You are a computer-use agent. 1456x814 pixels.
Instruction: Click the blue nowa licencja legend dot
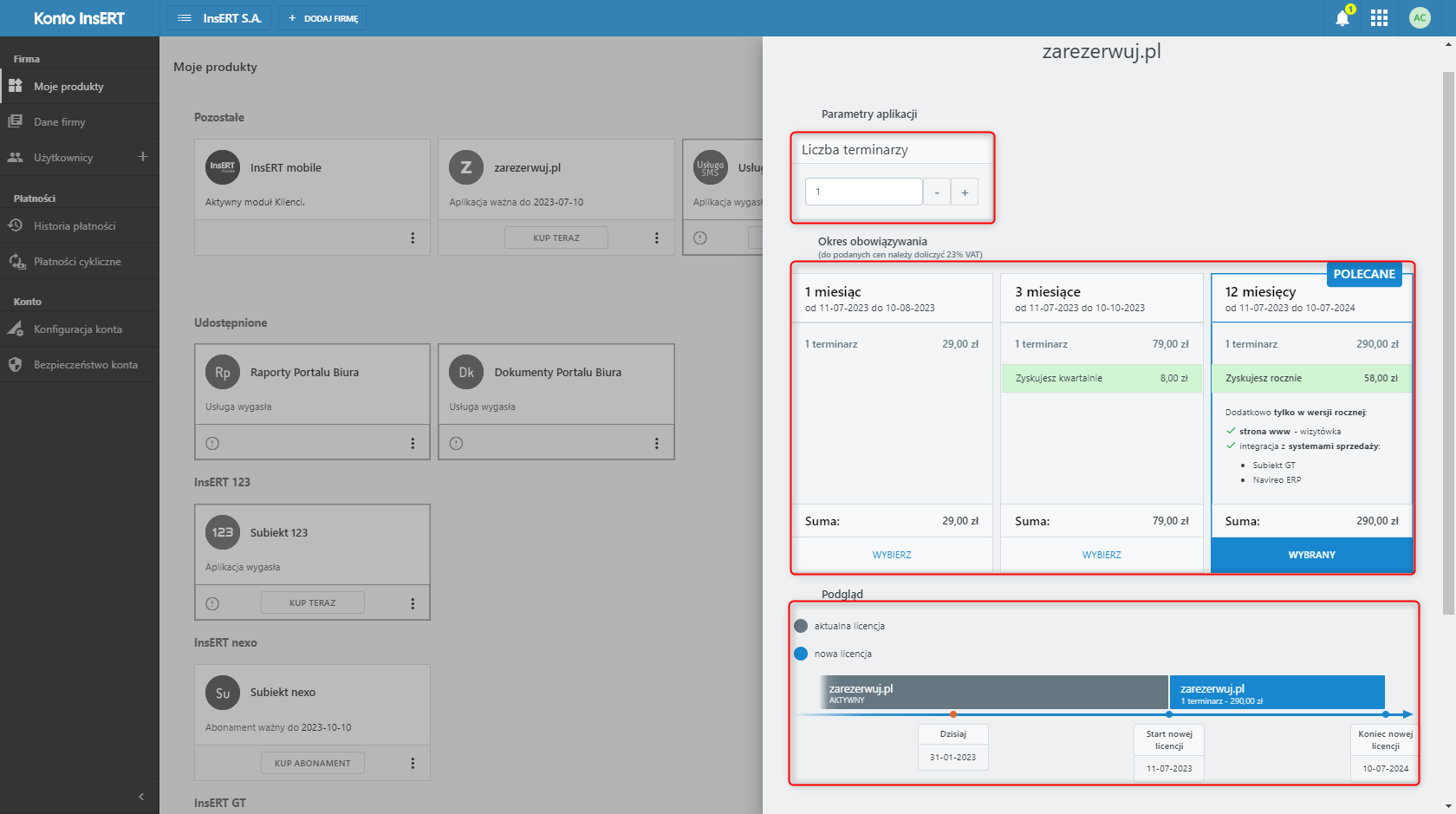pyautogui.click(x=801, y=654)
